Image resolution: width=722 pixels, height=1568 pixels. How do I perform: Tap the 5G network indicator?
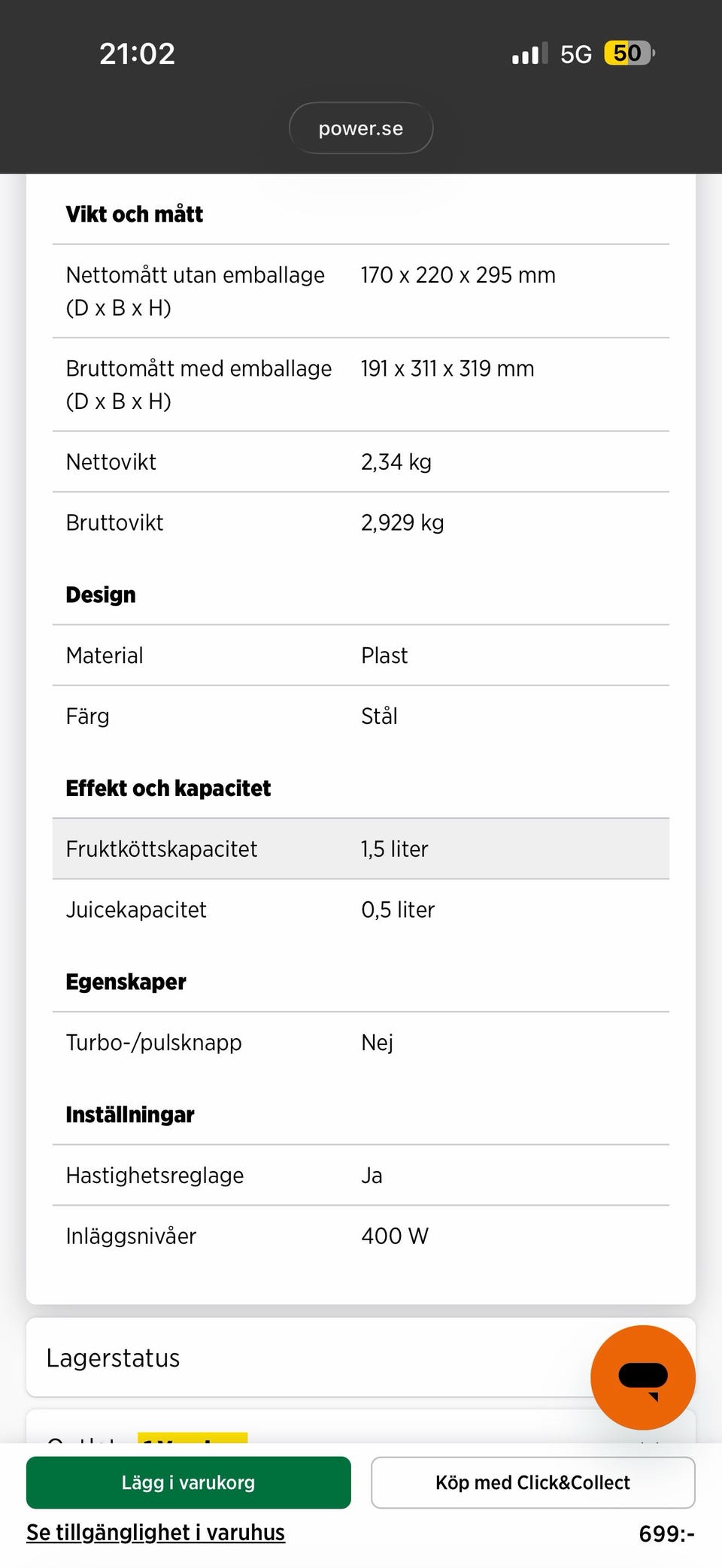point(576,54)
